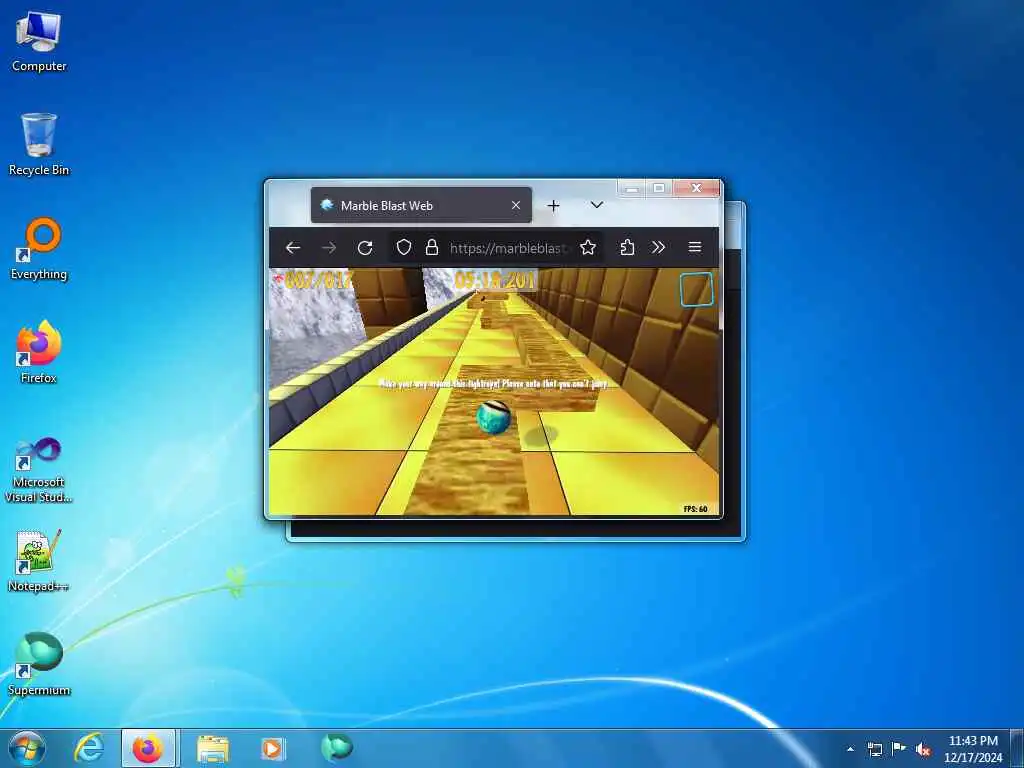The width and height of the screenshot is (1024, 768).
Task: Click the muted volume speaker tray icon
Action: 923,749
